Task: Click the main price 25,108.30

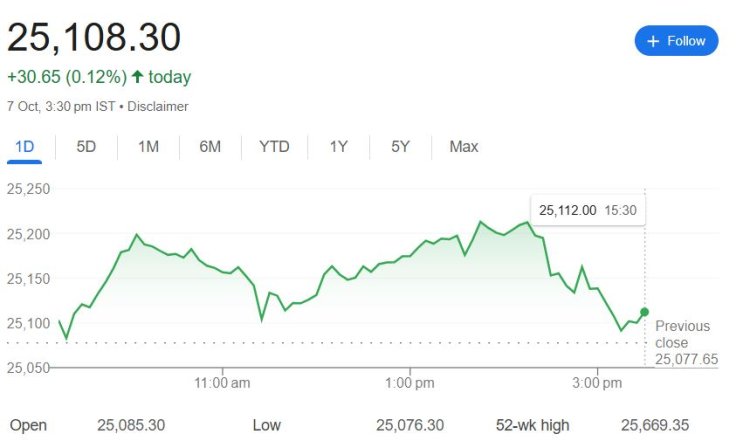Action: pos(95,37)
